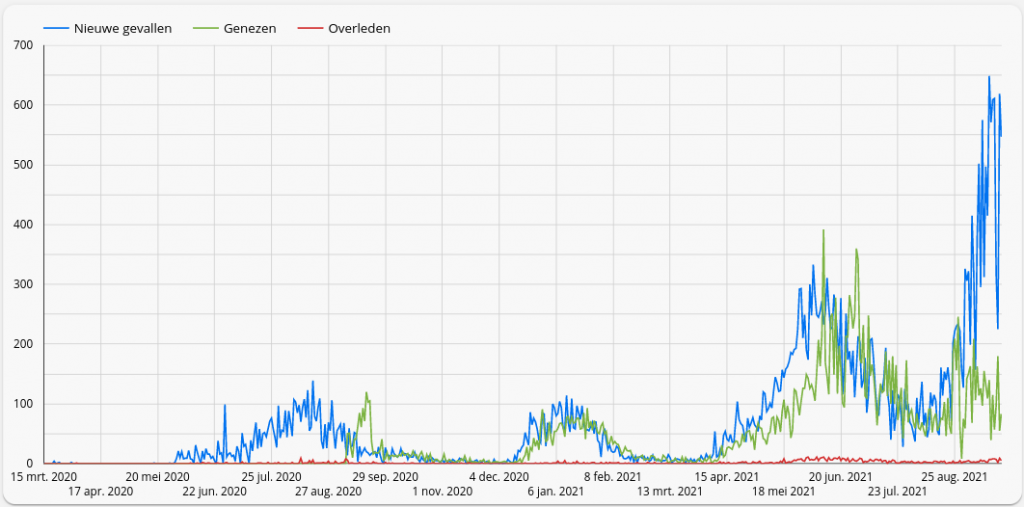This screenshot has width=1024, height=507.
Task: Click the 700 y-axis value label
Action: click(23, 45)
